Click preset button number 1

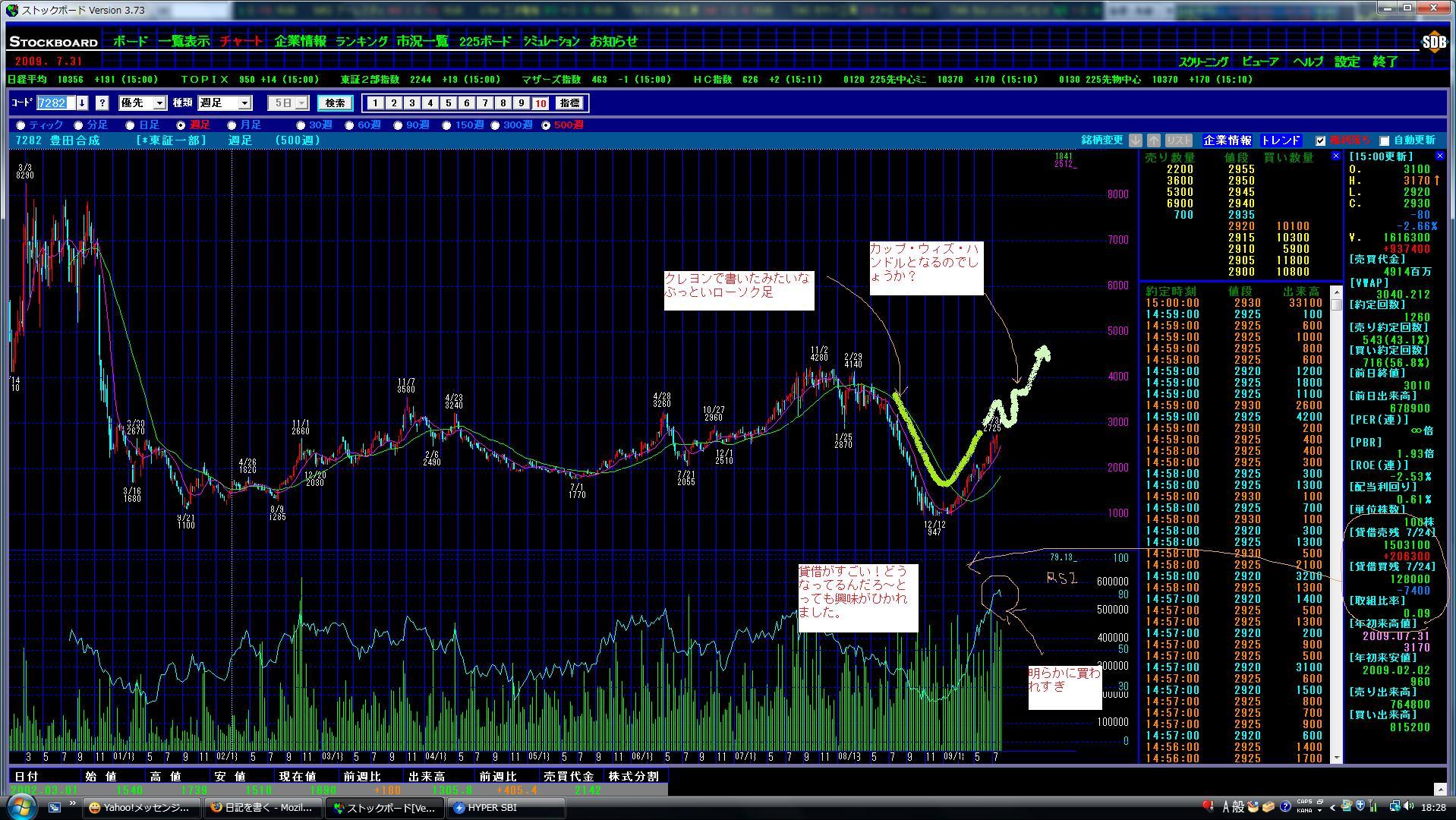[375, 103]
